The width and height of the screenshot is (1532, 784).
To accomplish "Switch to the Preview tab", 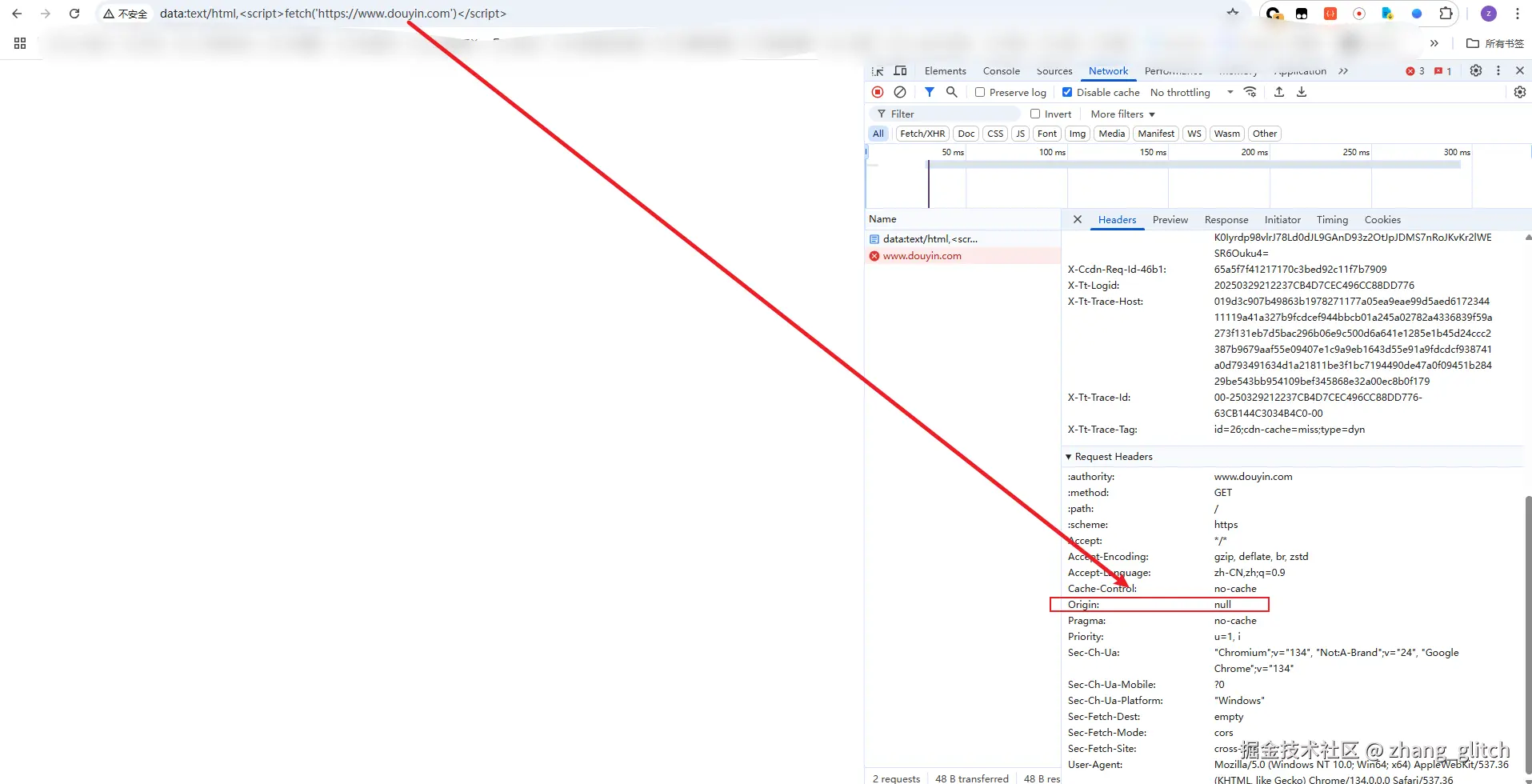I will coord(1170,220).
